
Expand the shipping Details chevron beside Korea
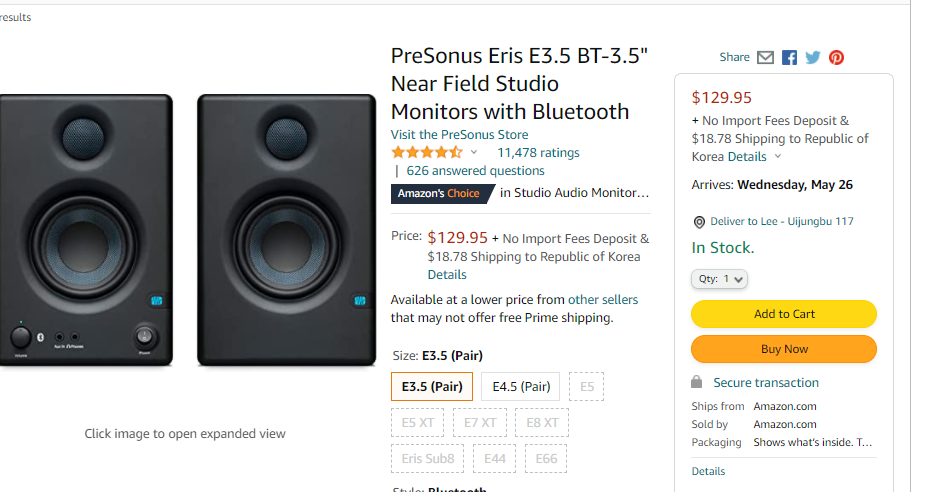click(x=778, y=157)
